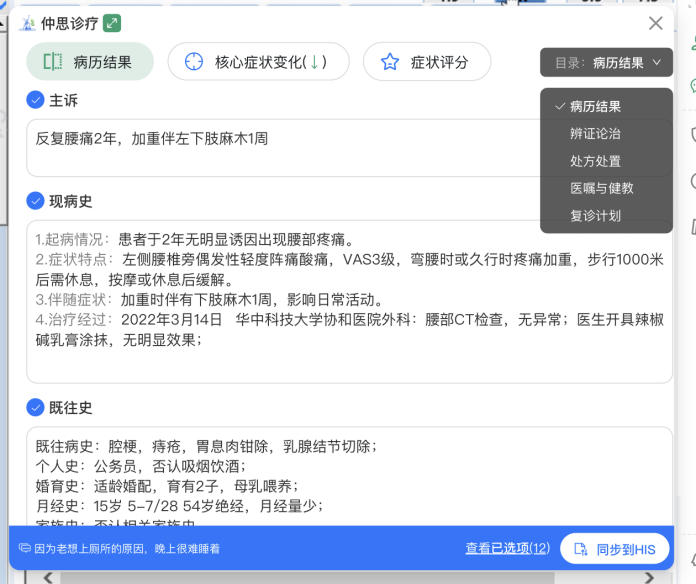696x584 pixels.
Task: Click the chat bubble icon in bottom bar
Action: [24, 548]
